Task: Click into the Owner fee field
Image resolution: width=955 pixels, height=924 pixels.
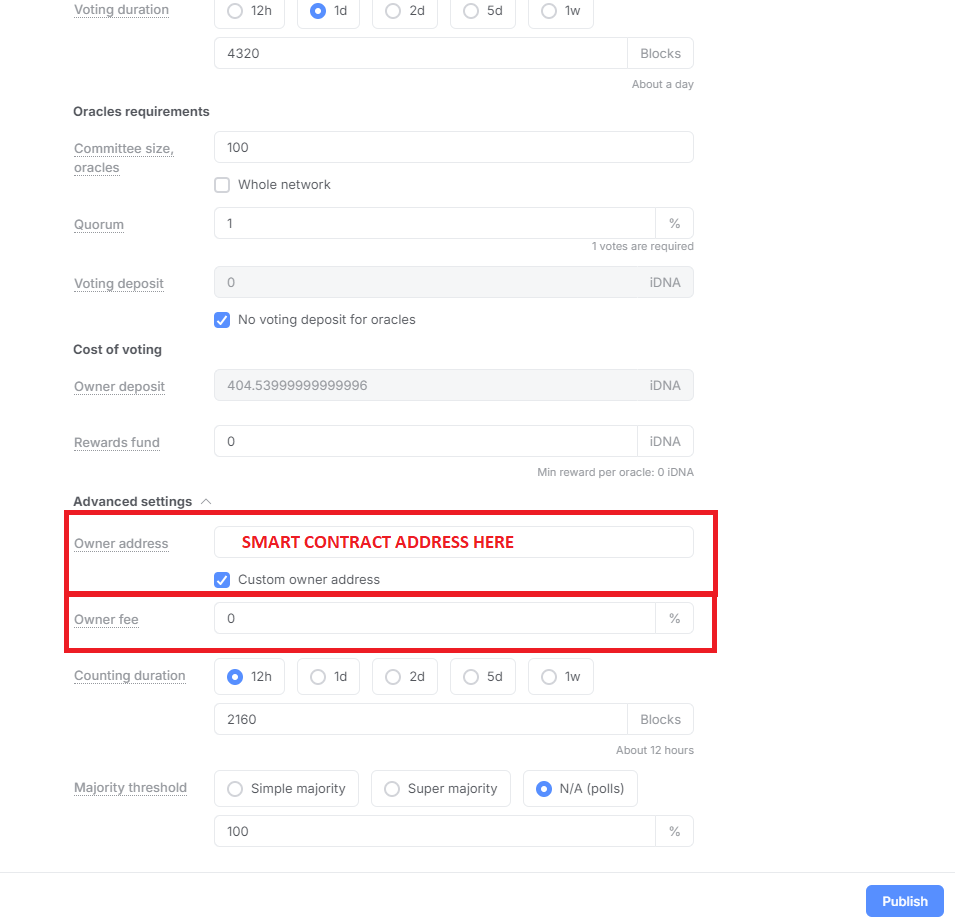Action: pos(434,619)
